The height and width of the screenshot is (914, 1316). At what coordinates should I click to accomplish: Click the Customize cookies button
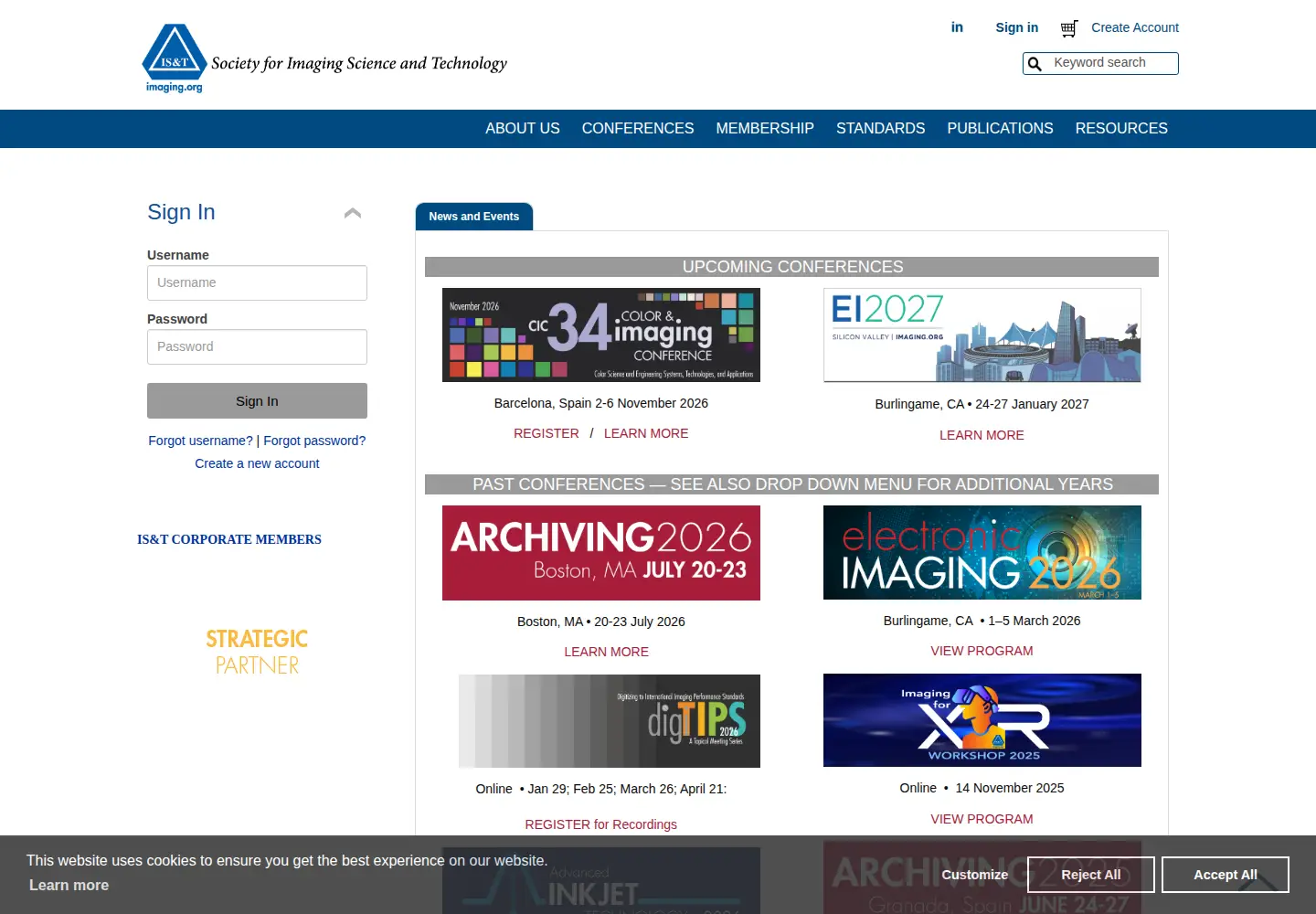pyautogui.click(x=975, y=875)
